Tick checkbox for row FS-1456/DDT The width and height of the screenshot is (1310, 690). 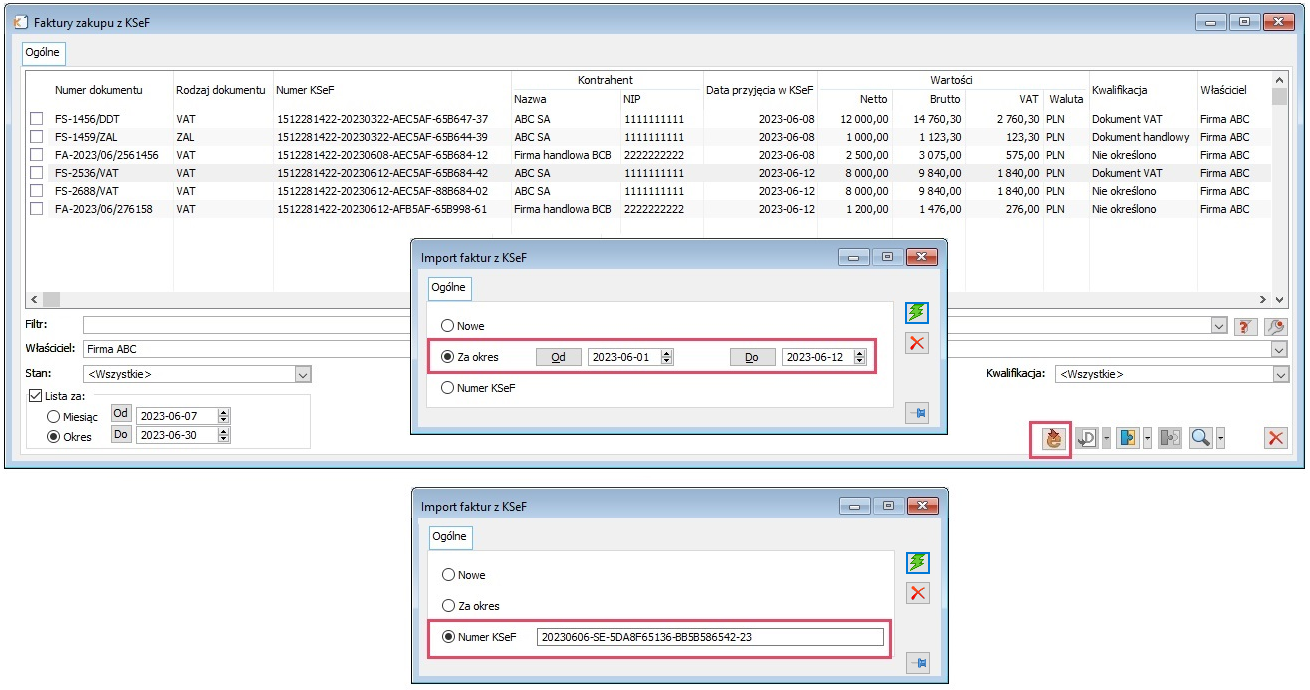(x=37, y=119)
